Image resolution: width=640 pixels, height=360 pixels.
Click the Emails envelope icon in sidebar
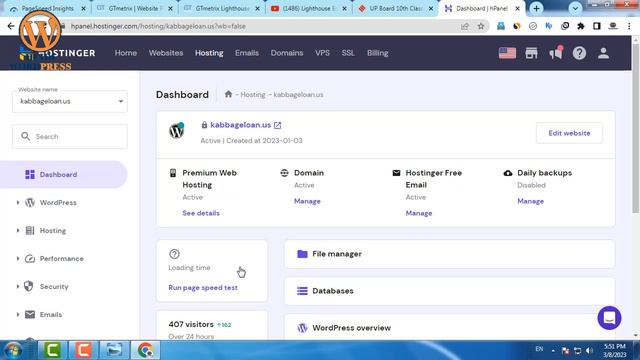[30, 314]
